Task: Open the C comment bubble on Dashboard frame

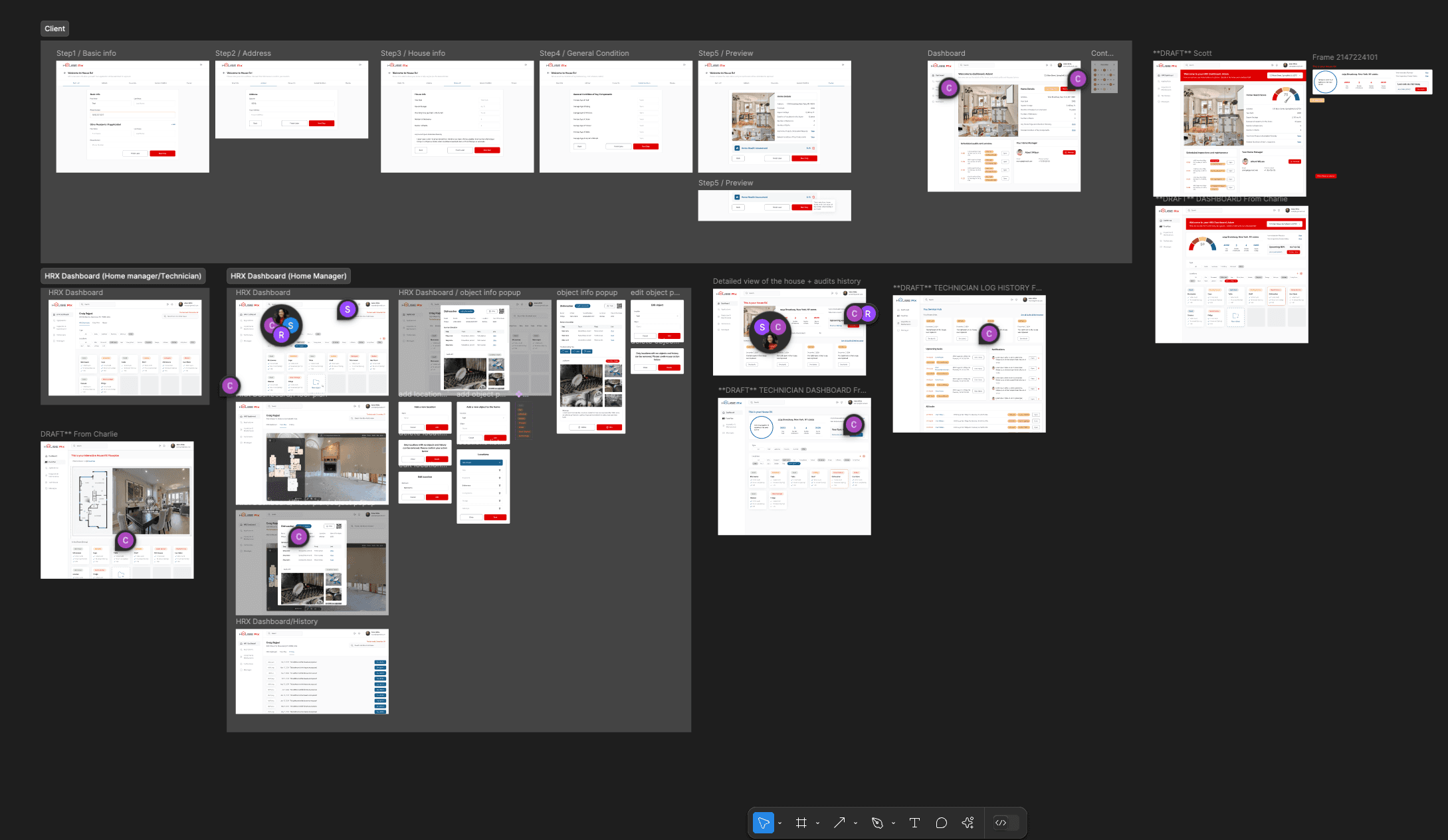Action: pos(948,87)
